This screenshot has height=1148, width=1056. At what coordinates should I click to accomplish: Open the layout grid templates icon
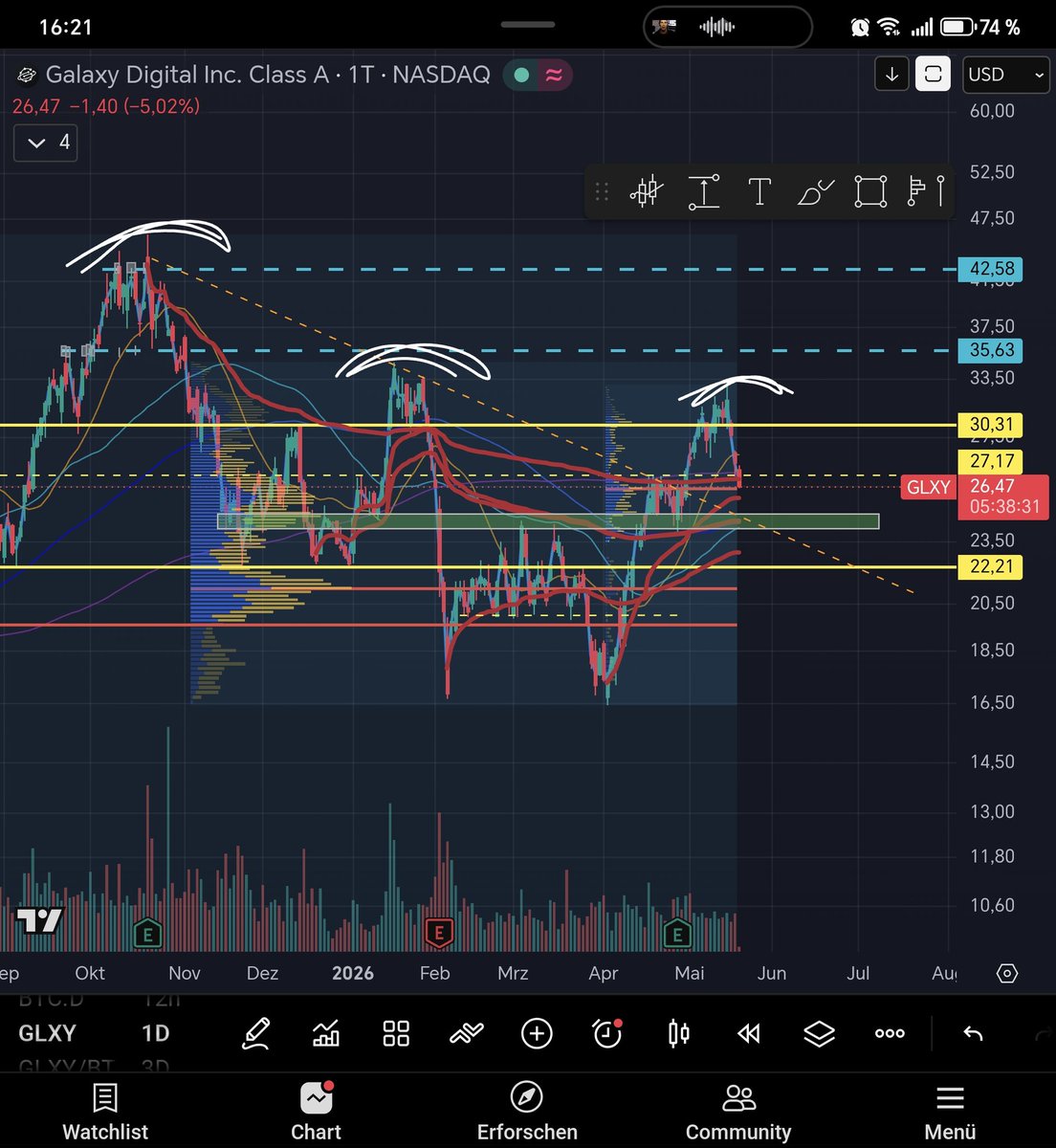pos(396,1033)
